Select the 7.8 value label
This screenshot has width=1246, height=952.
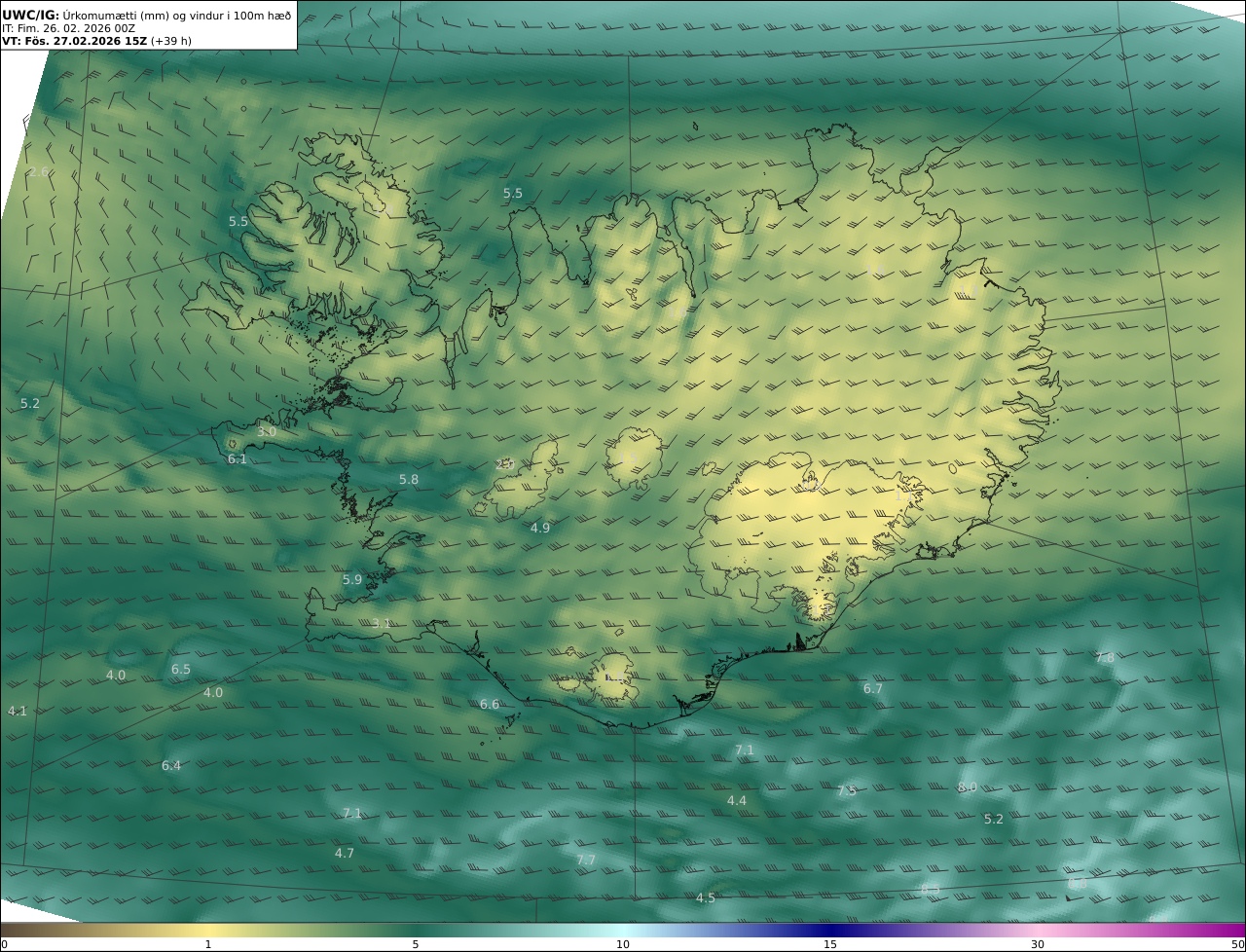pos(1105,657)
